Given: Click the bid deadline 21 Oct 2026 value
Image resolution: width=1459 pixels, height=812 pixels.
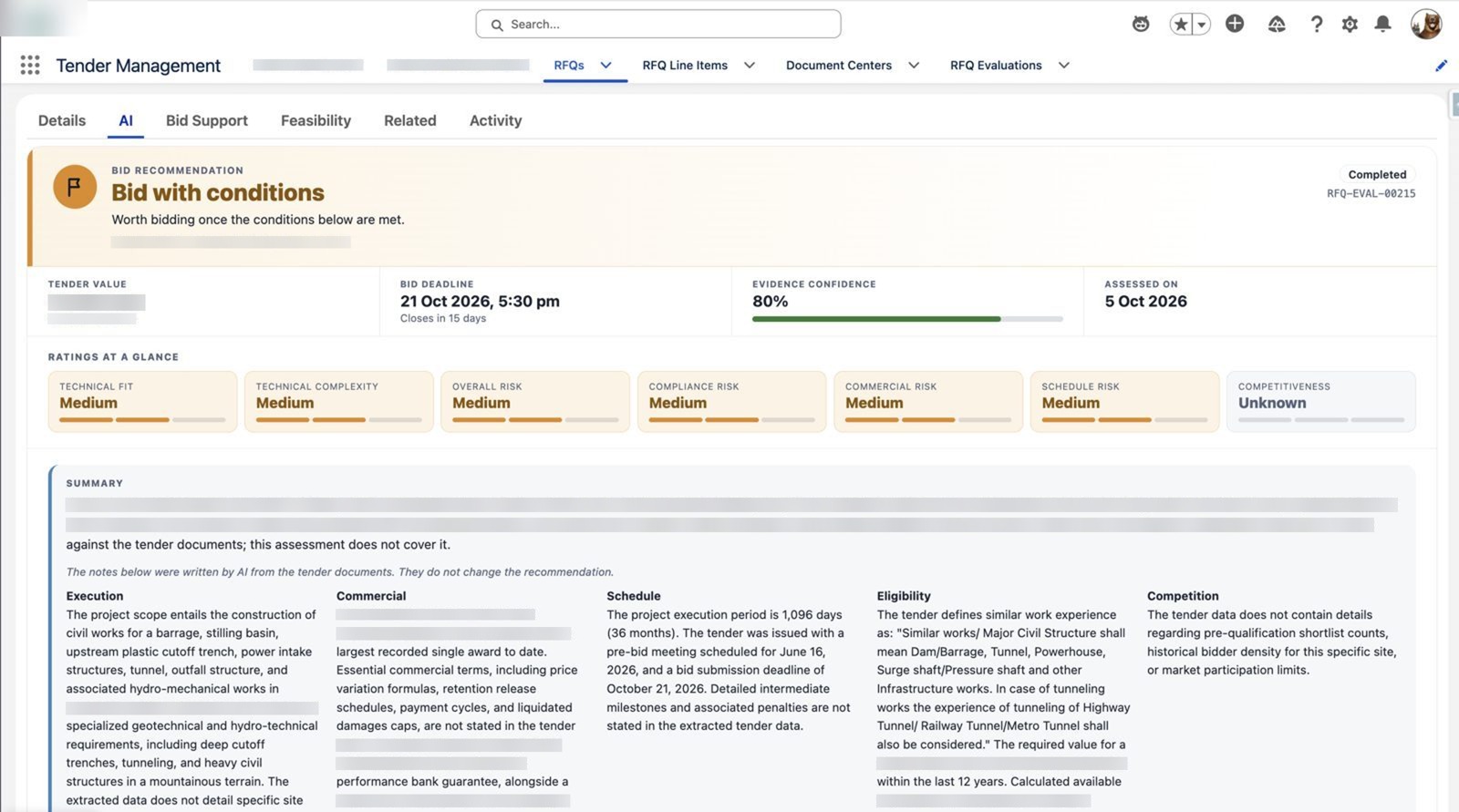Looking at the screenshot, I should click(480, 301).
